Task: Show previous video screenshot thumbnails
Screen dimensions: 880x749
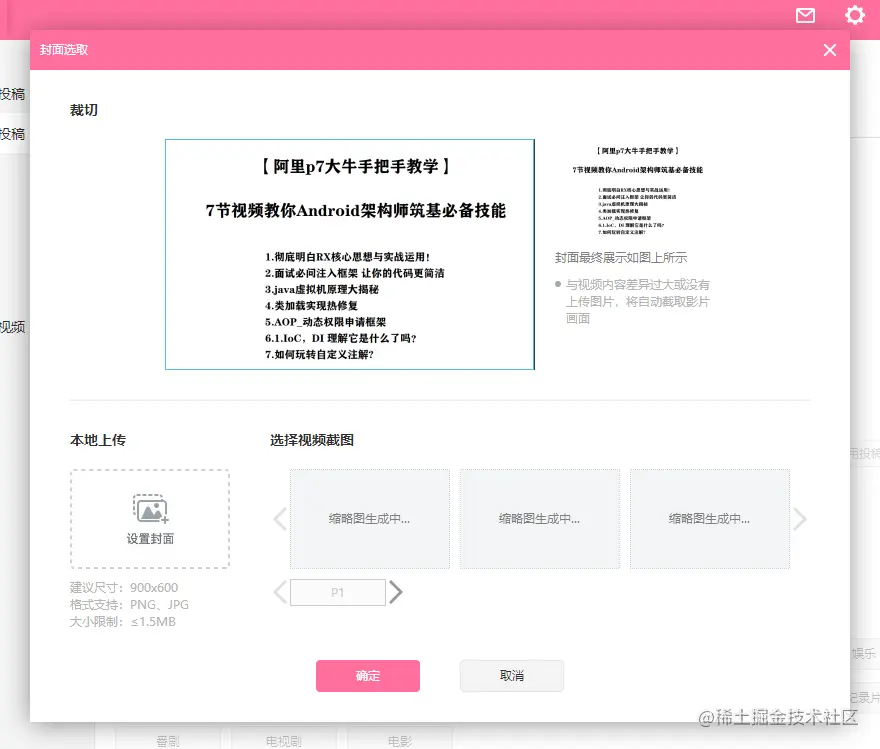Action: tap(280, 519)
